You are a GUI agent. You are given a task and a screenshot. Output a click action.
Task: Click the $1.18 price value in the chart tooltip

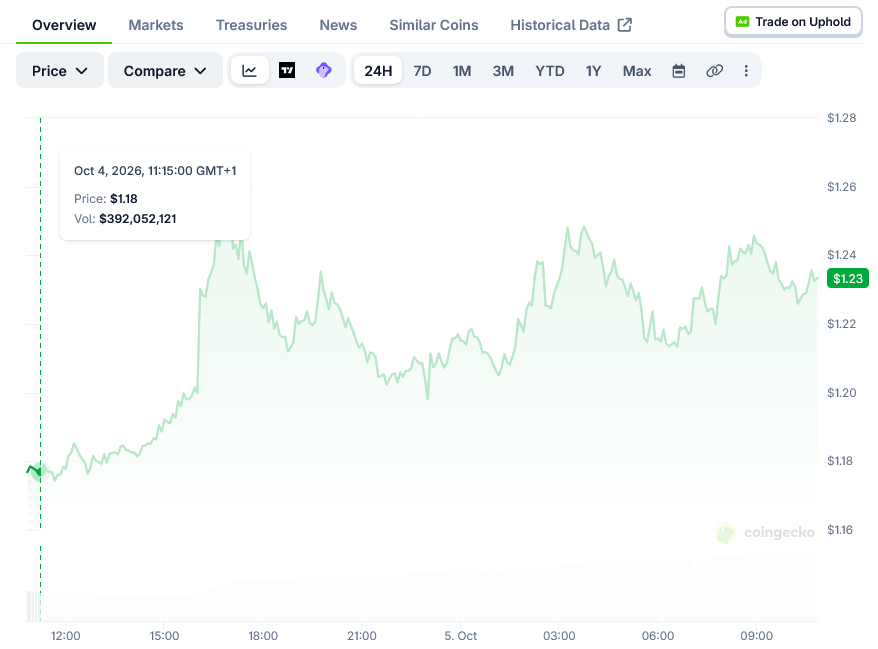coord(124,199)
